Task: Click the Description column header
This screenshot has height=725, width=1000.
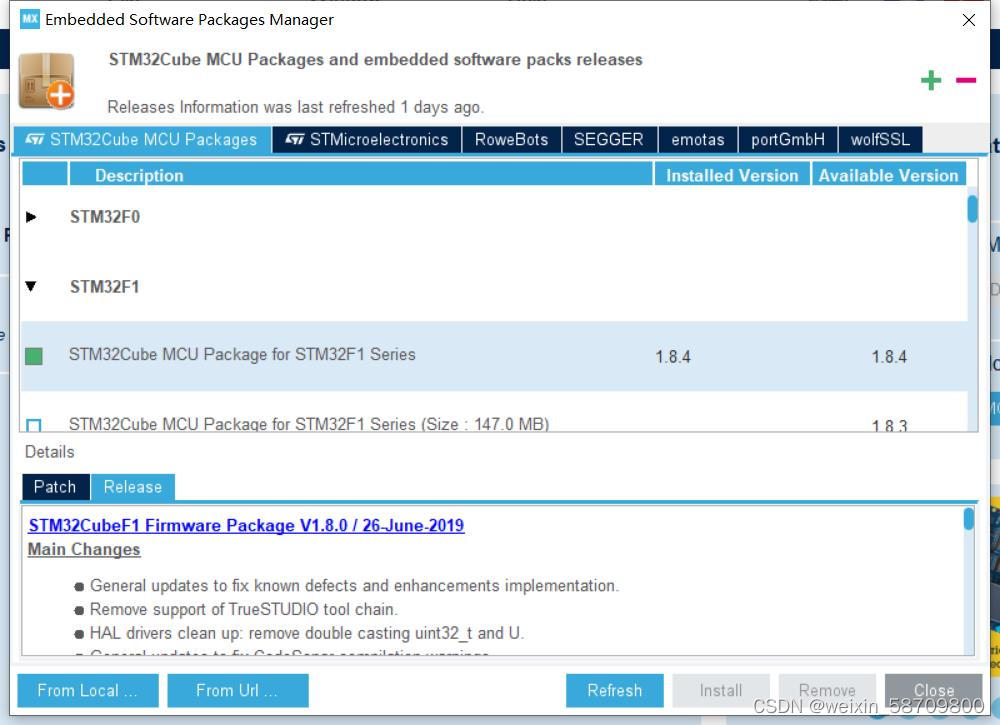Action: [x=360, y=175]
